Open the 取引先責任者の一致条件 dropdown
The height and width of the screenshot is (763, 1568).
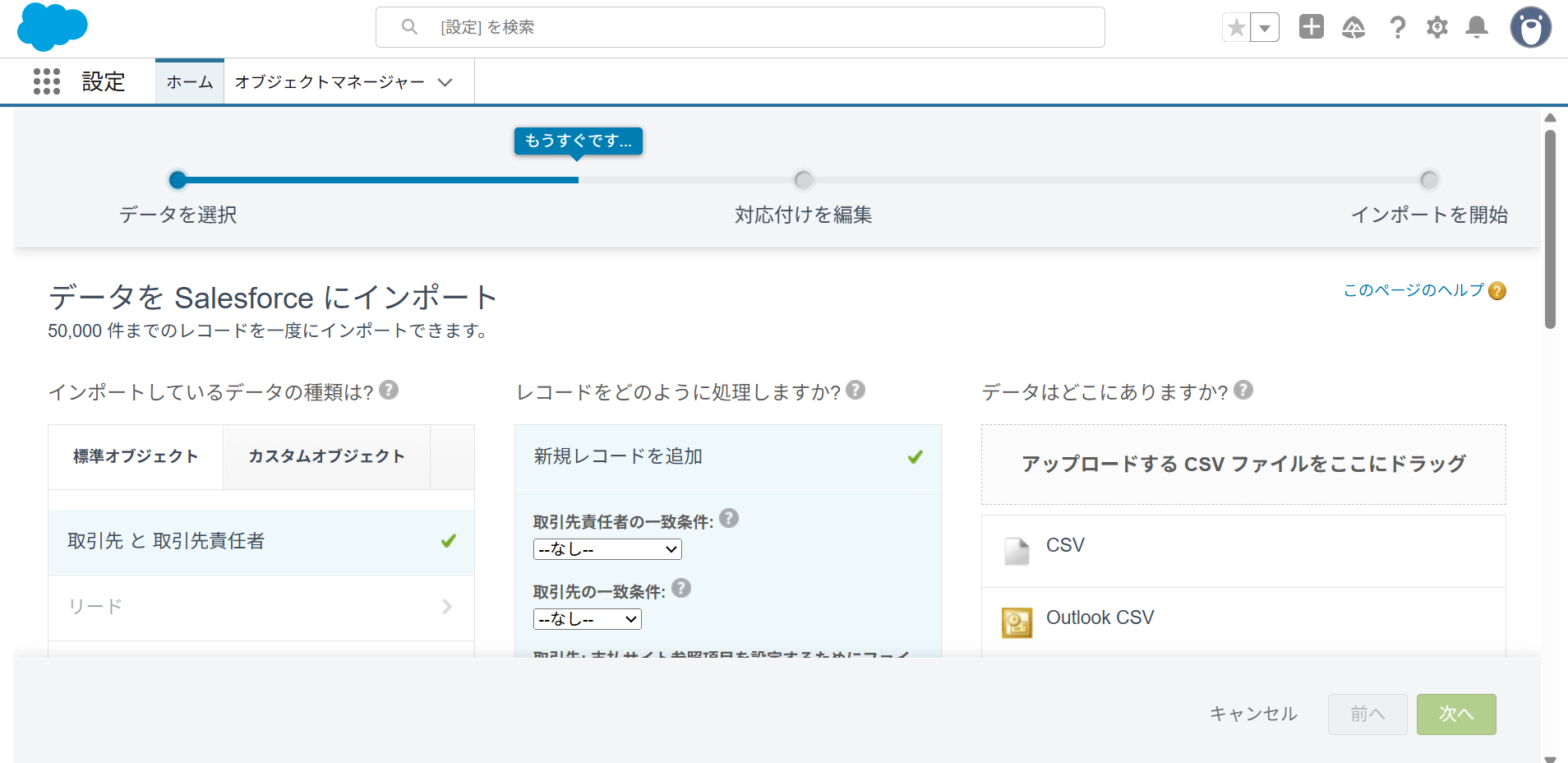coord(607,549)
